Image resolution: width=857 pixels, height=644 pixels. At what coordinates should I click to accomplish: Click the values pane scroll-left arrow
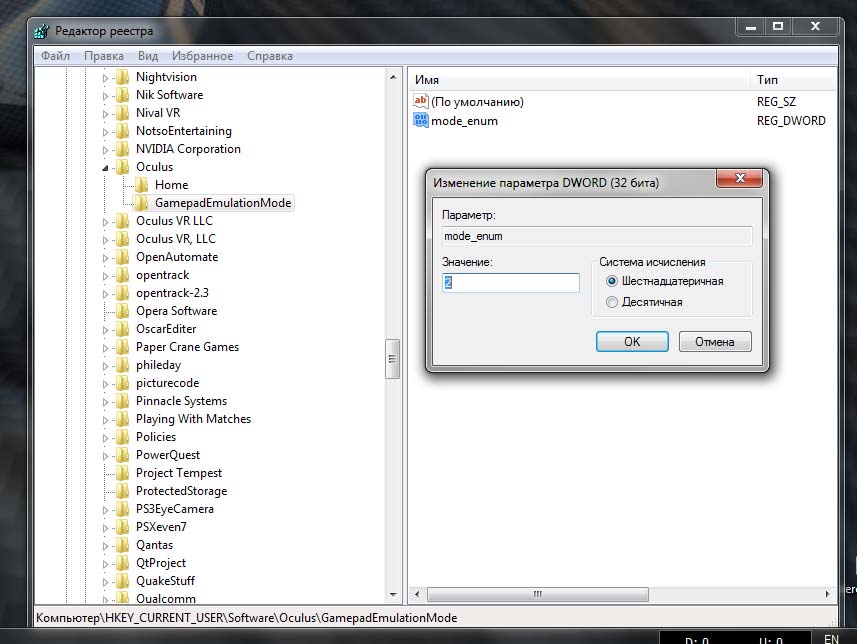point(417,594)
